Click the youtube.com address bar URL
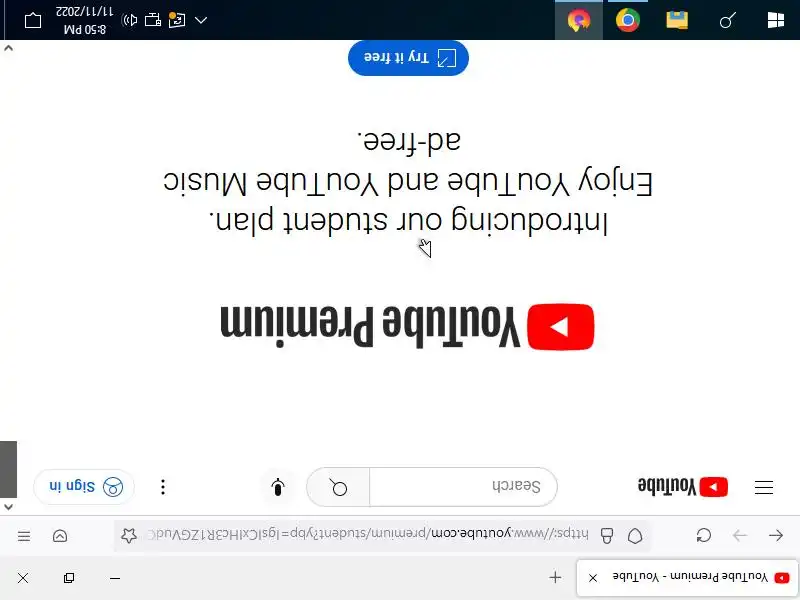The height and width of the screenshot is (600, 800). point(367,534)
